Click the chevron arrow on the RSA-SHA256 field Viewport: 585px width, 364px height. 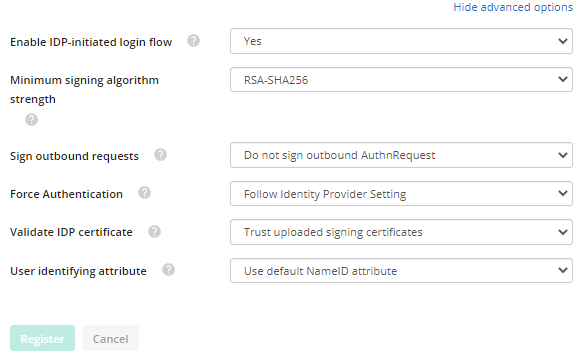563,79
